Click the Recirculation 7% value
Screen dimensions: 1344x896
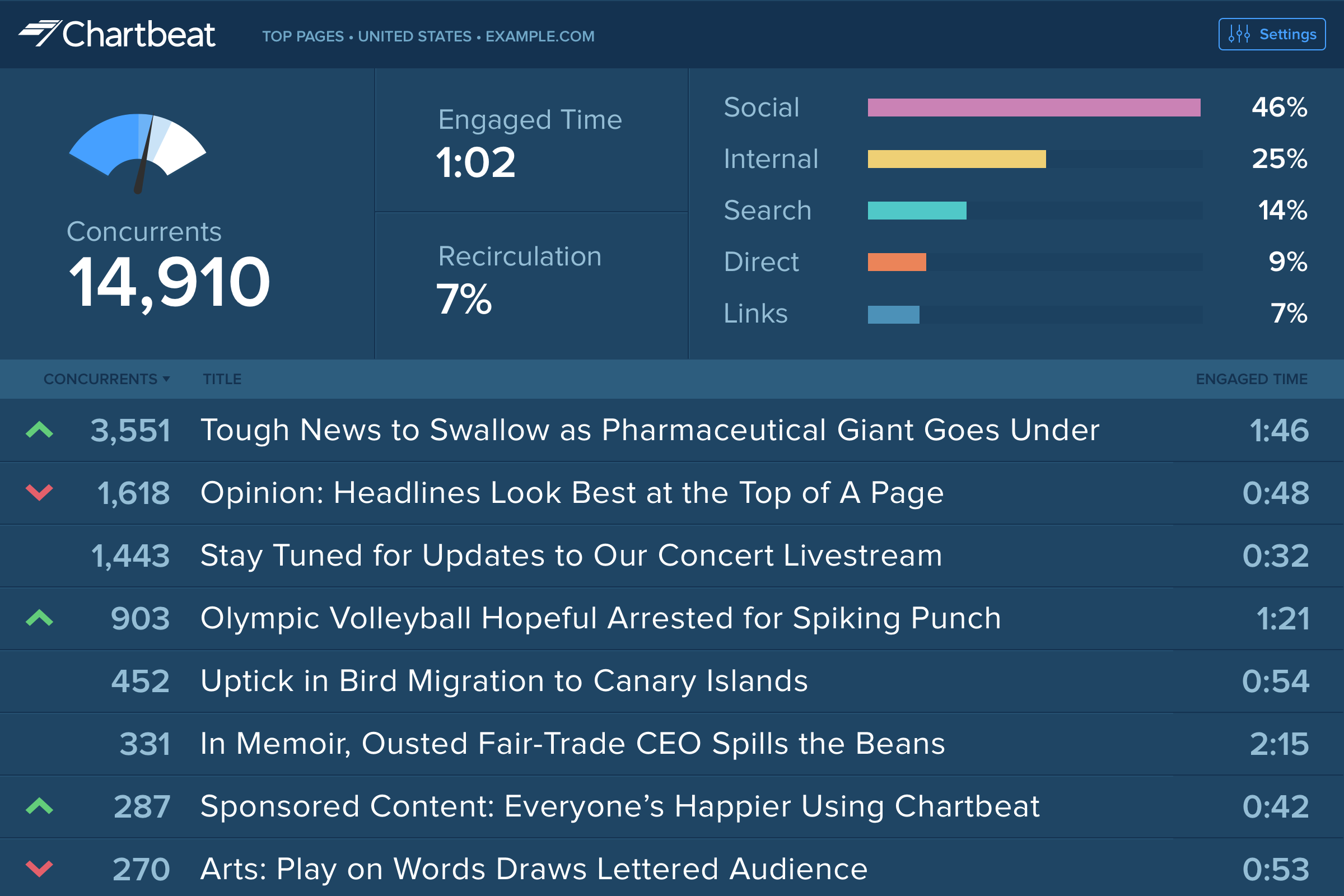point(464,300)
